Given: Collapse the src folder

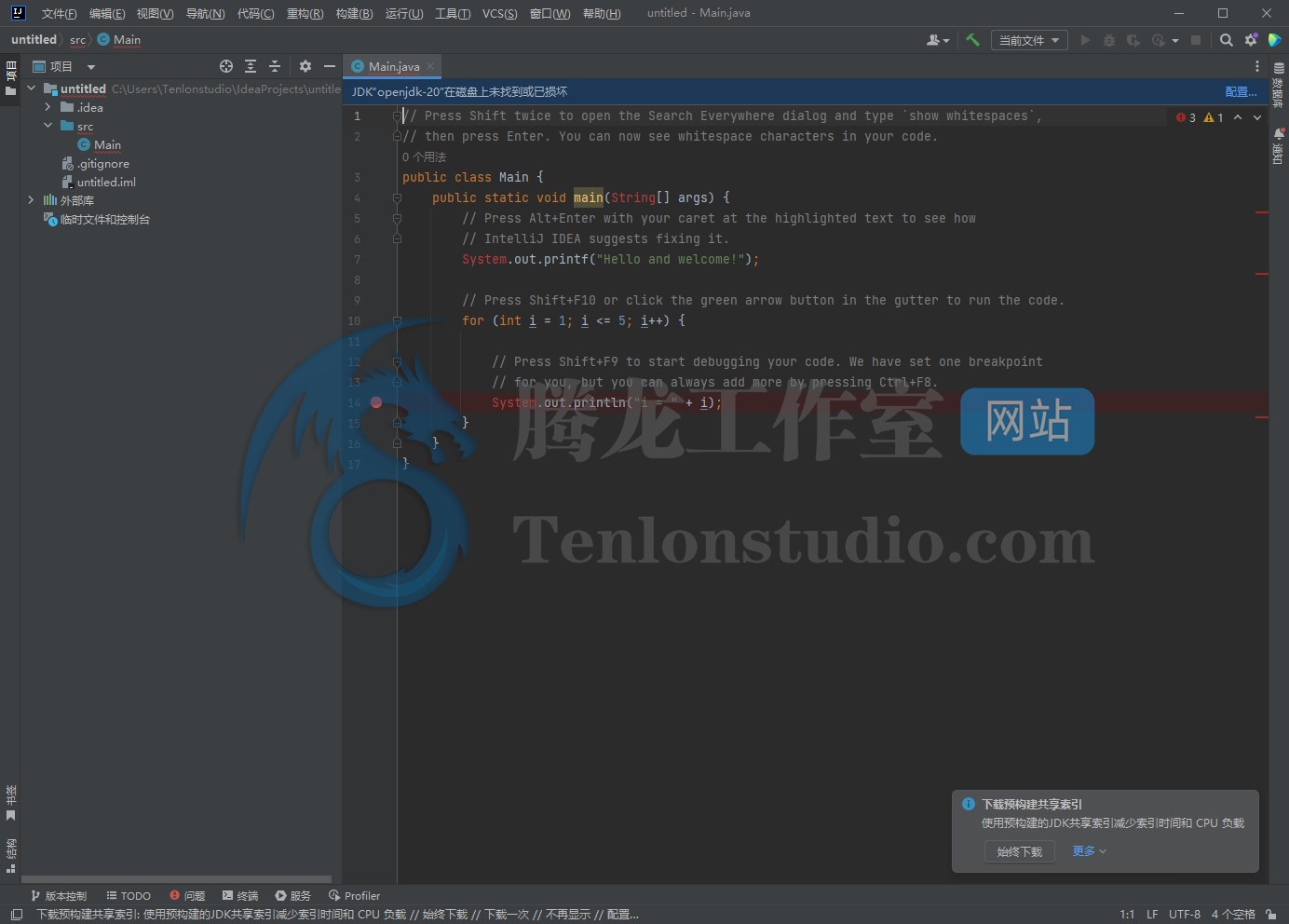Looking at the screenshot, I should (x=47, y=126).
